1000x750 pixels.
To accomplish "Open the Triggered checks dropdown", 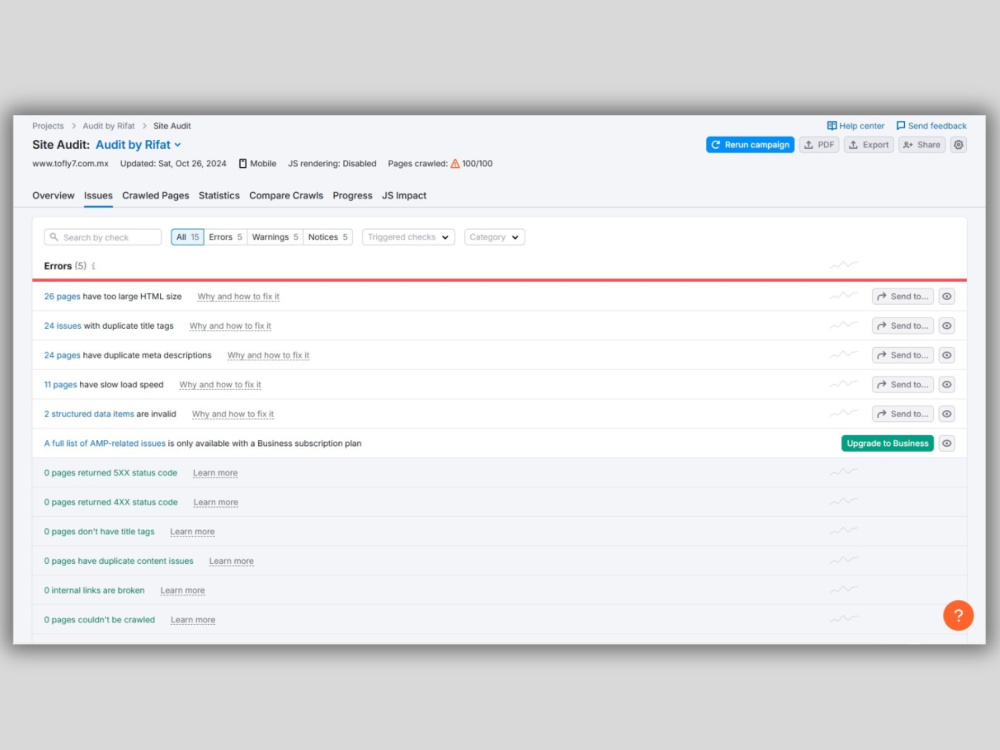I will [x=408, y=237].
